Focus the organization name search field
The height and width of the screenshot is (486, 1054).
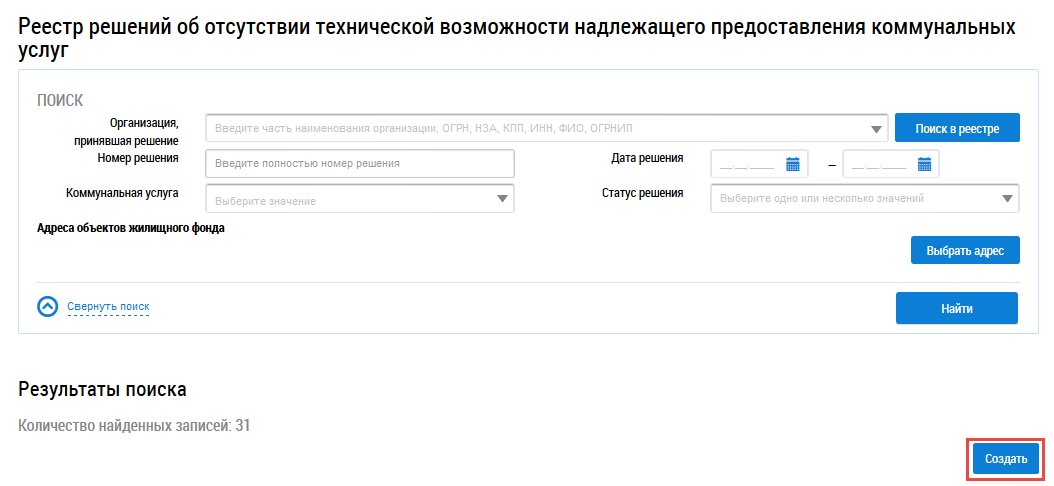[x=546, y=128]
